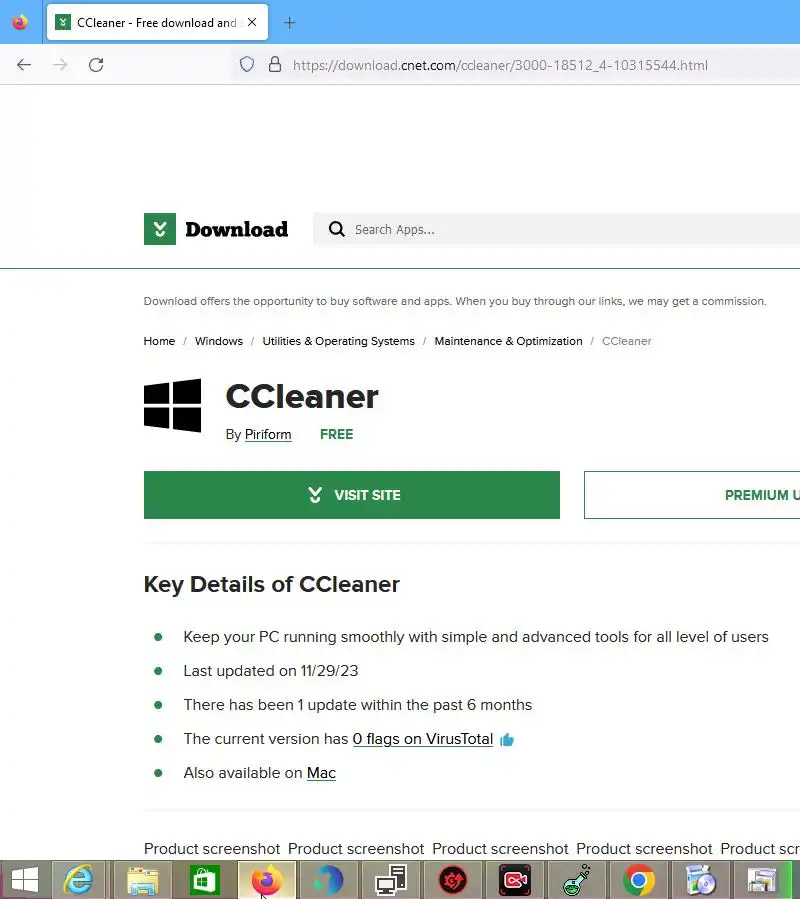Open the Piriform developer link
800x899 pixels.
[268, 435]
